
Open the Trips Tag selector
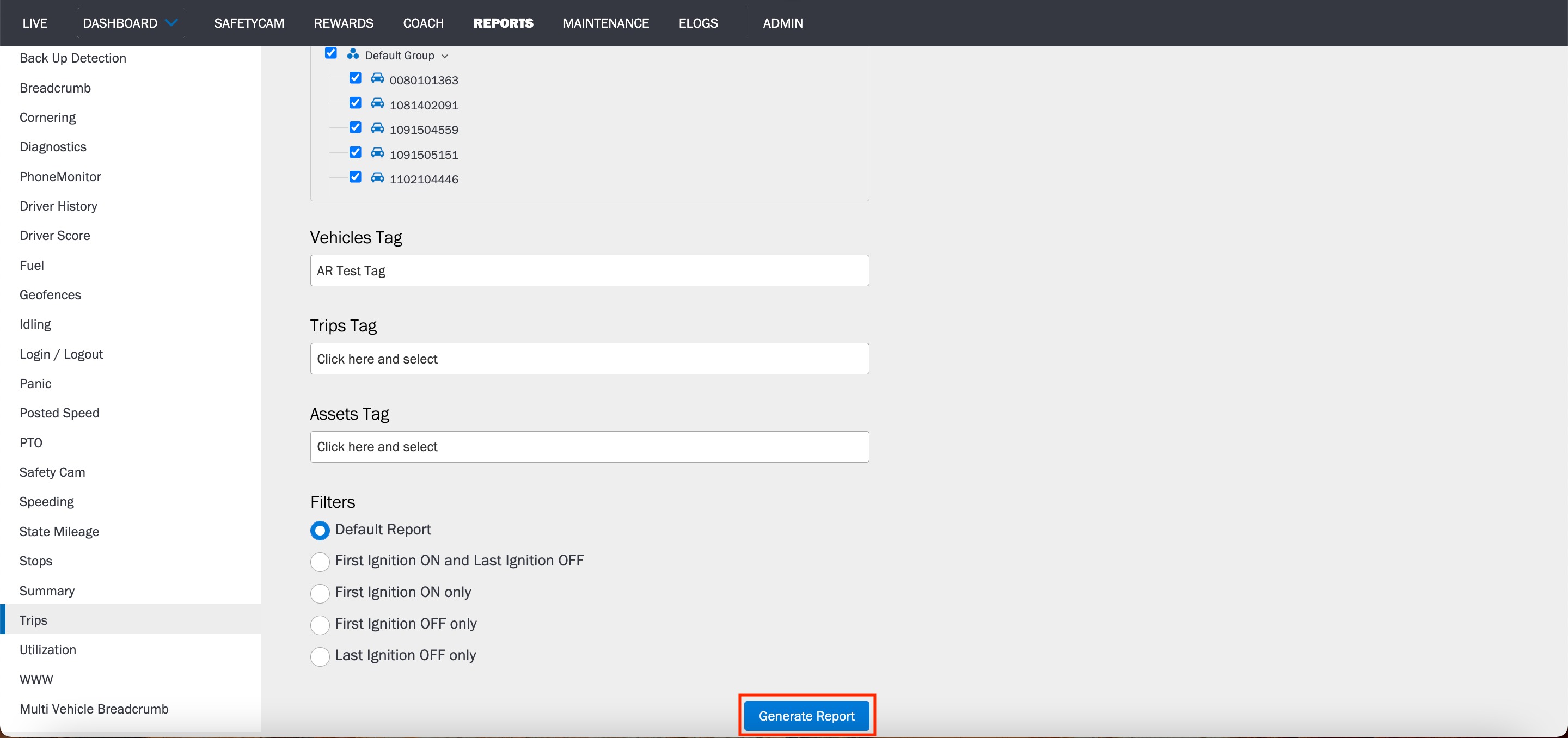tap(589, 359)
